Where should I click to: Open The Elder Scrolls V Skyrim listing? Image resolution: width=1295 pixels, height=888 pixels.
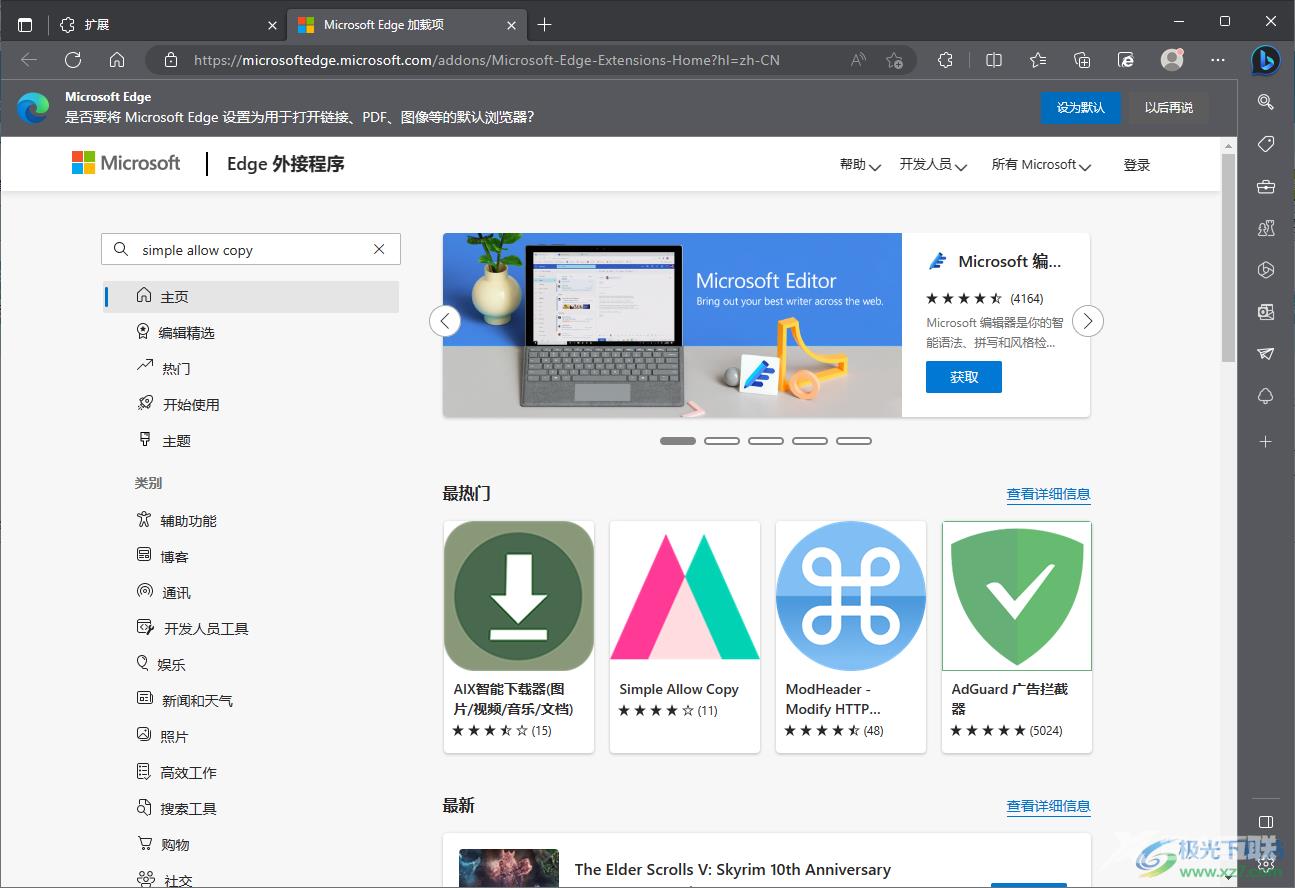click(733, 869)
